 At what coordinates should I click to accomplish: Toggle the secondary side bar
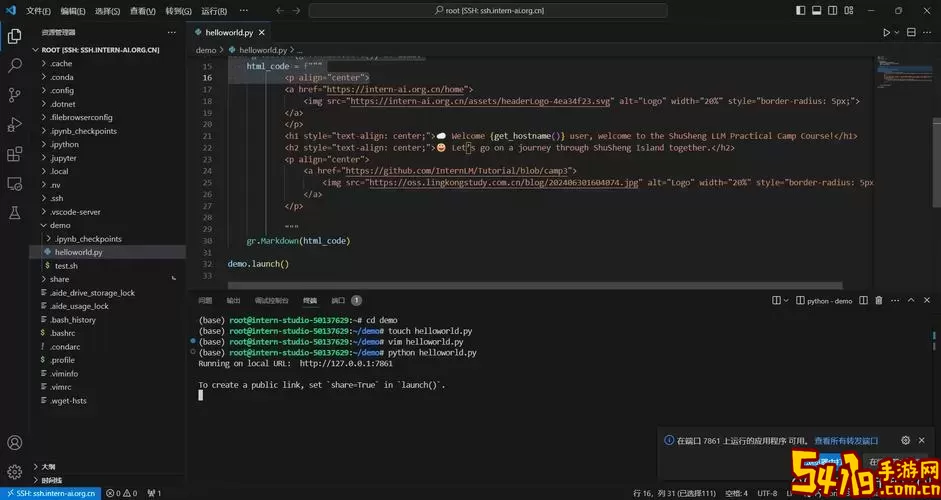pos(832,10)
